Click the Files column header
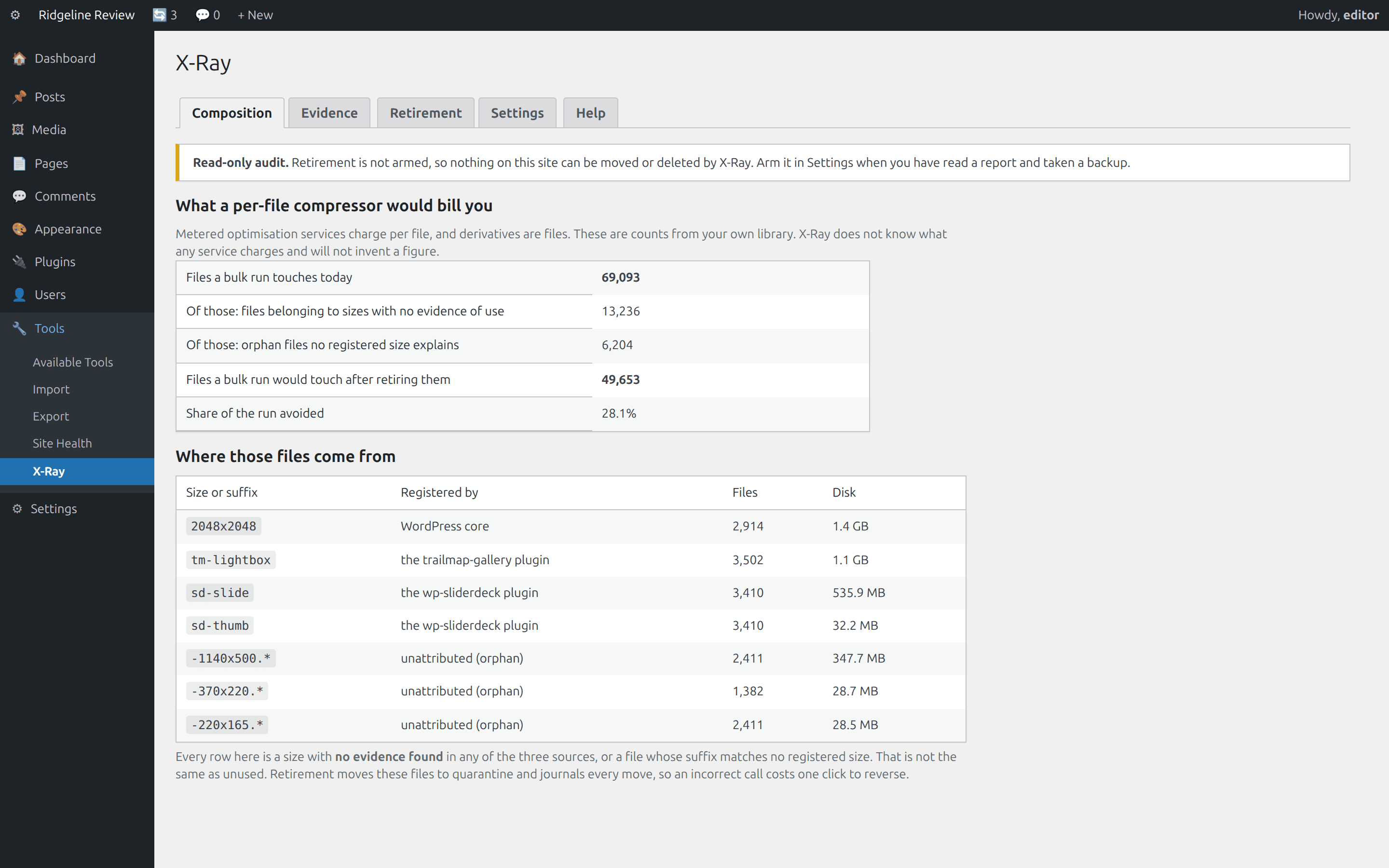The width and height of the screenshot is (1389, 868). click(x=745, y=492)
